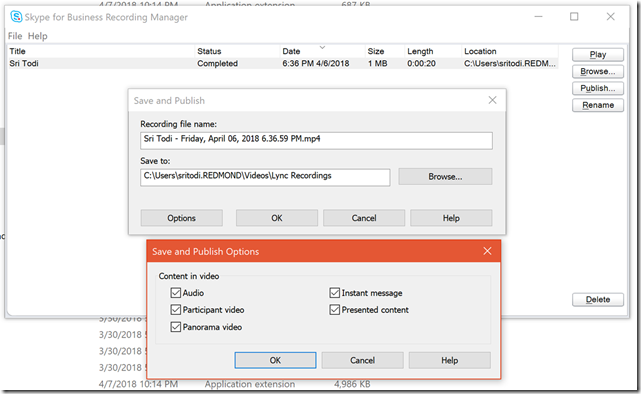Minimize the Recording Manager window
This screenshot has width=641, height=394.
click(x=538, y=17)
